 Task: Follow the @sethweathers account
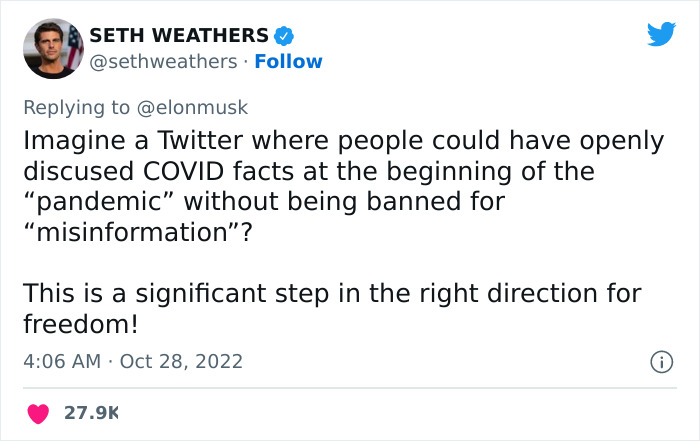(x=288, y=61)
